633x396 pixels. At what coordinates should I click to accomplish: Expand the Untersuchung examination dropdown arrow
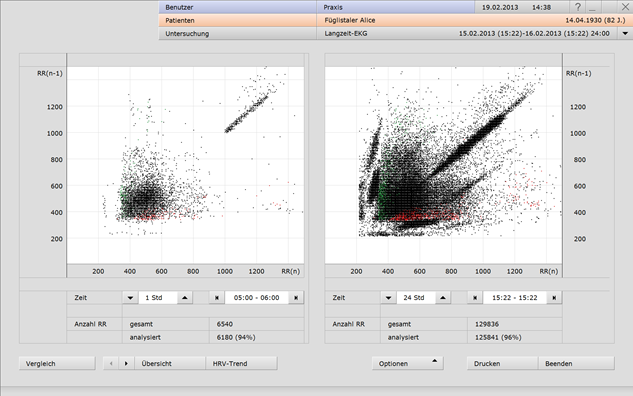625,34
